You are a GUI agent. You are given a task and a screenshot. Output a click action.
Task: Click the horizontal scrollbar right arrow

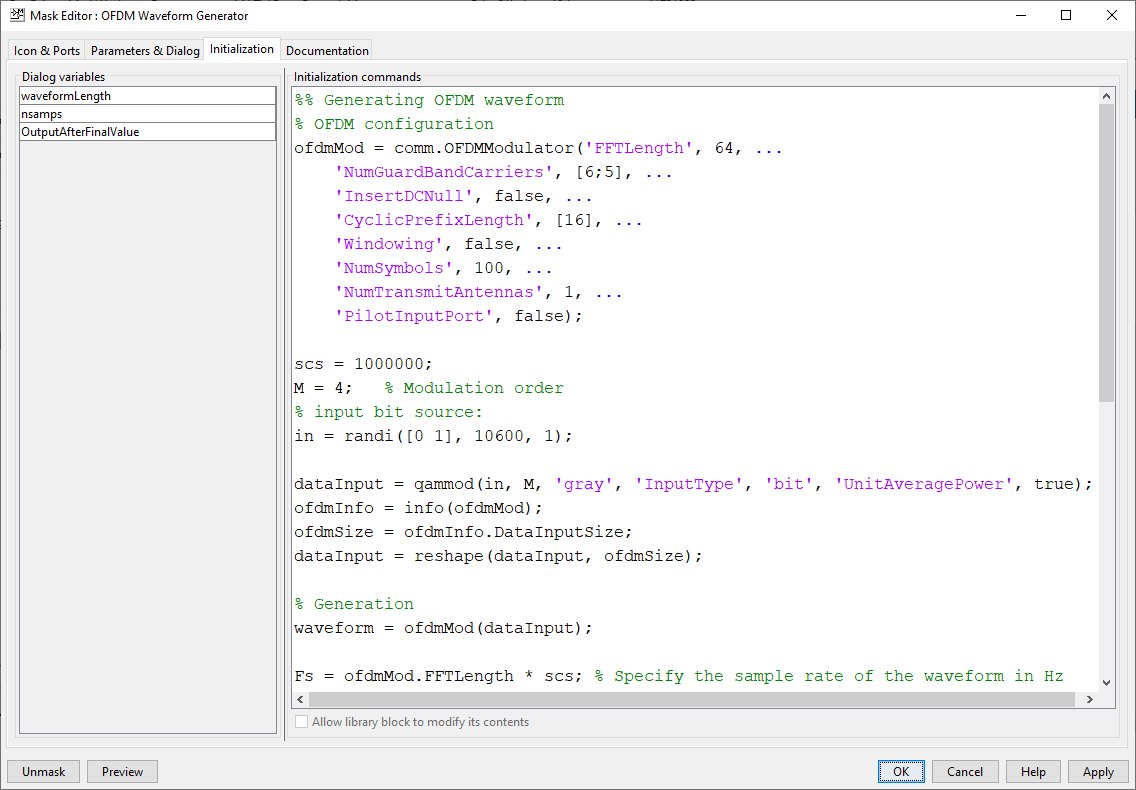(x=1090, y=699)
